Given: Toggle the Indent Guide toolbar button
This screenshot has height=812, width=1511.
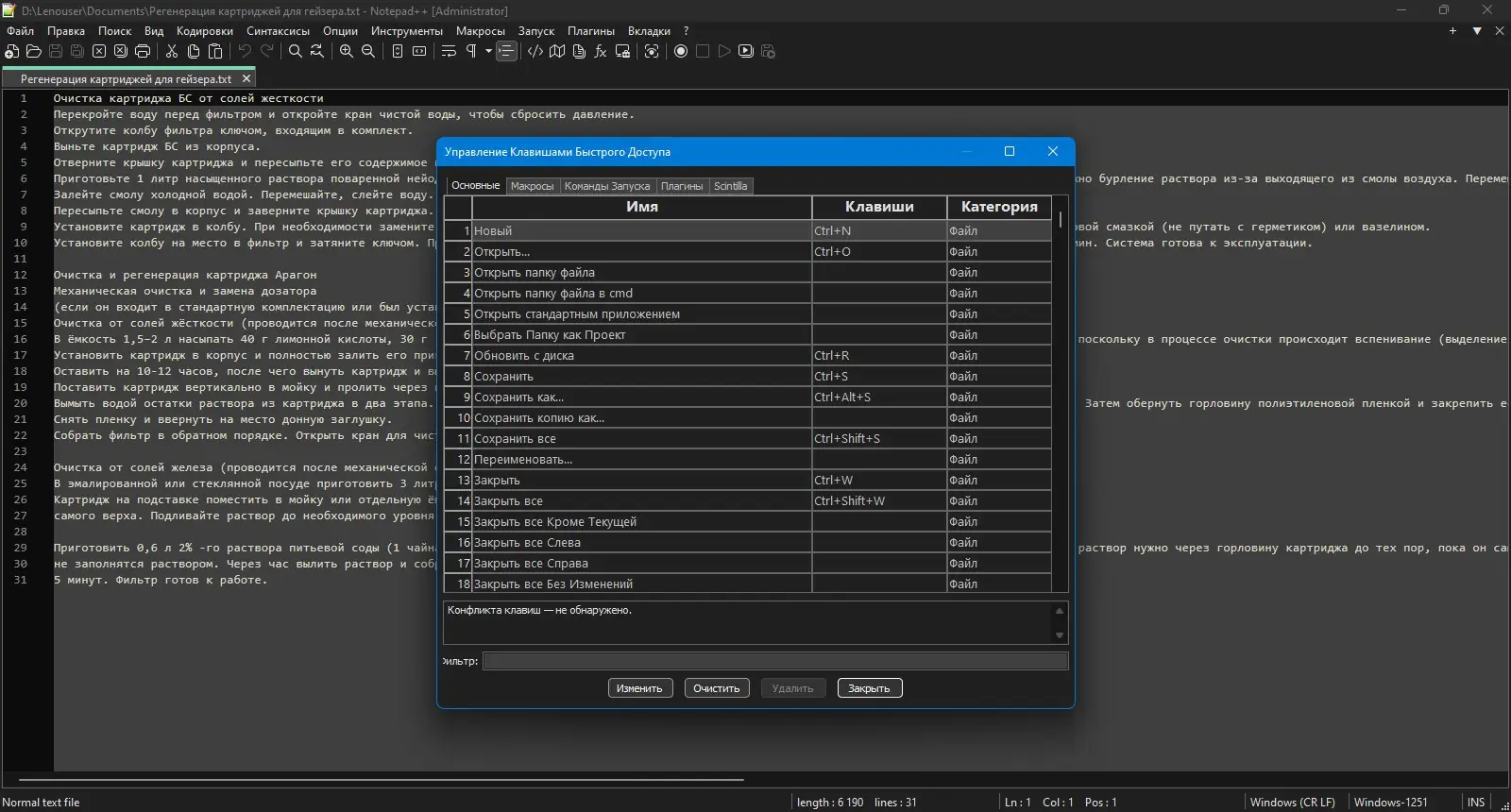Looking at the screenshot, I should (507, 51).
